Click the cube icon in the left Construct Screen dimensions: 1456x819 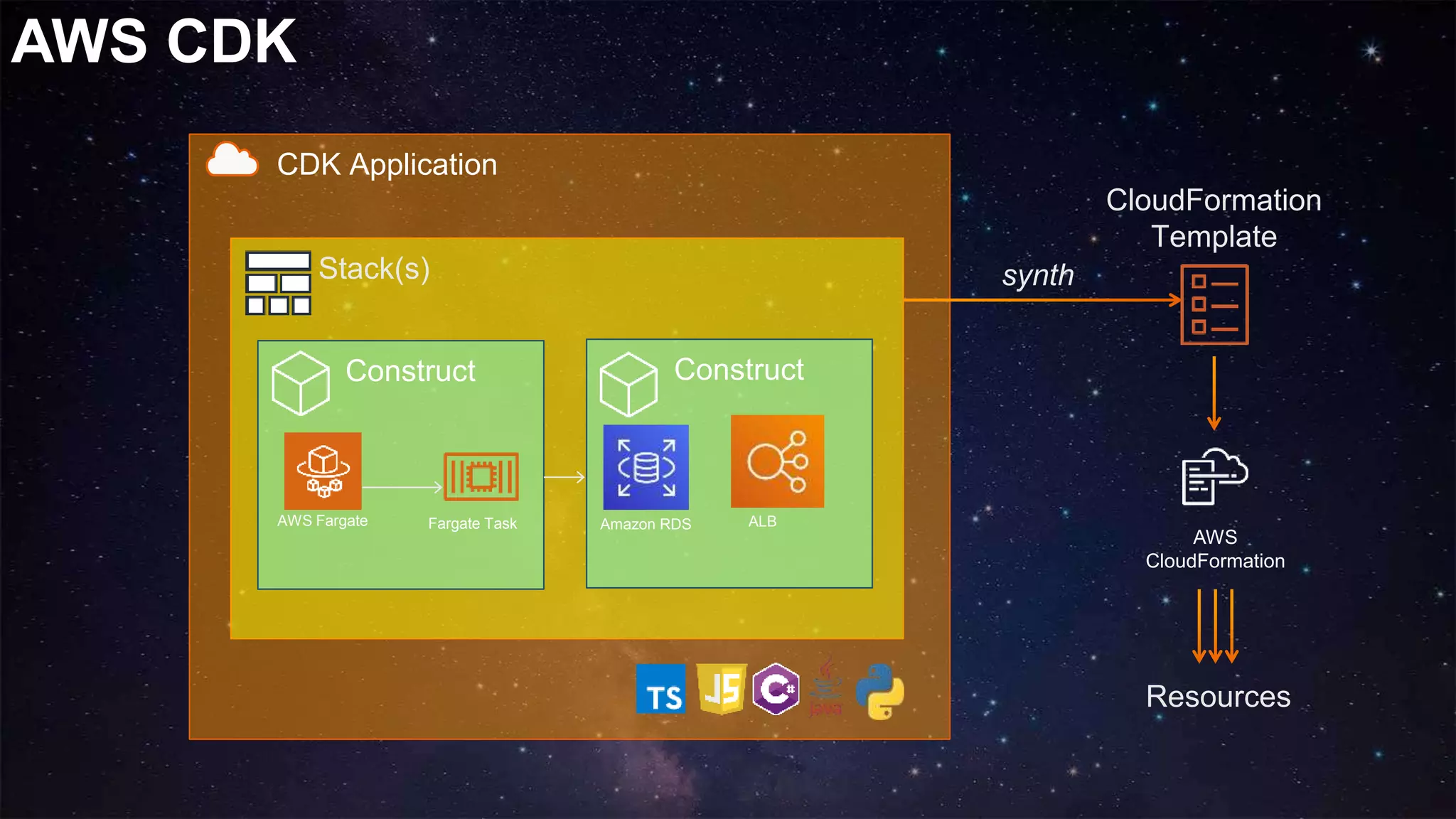pyautogui.click(x=301, y=383)
